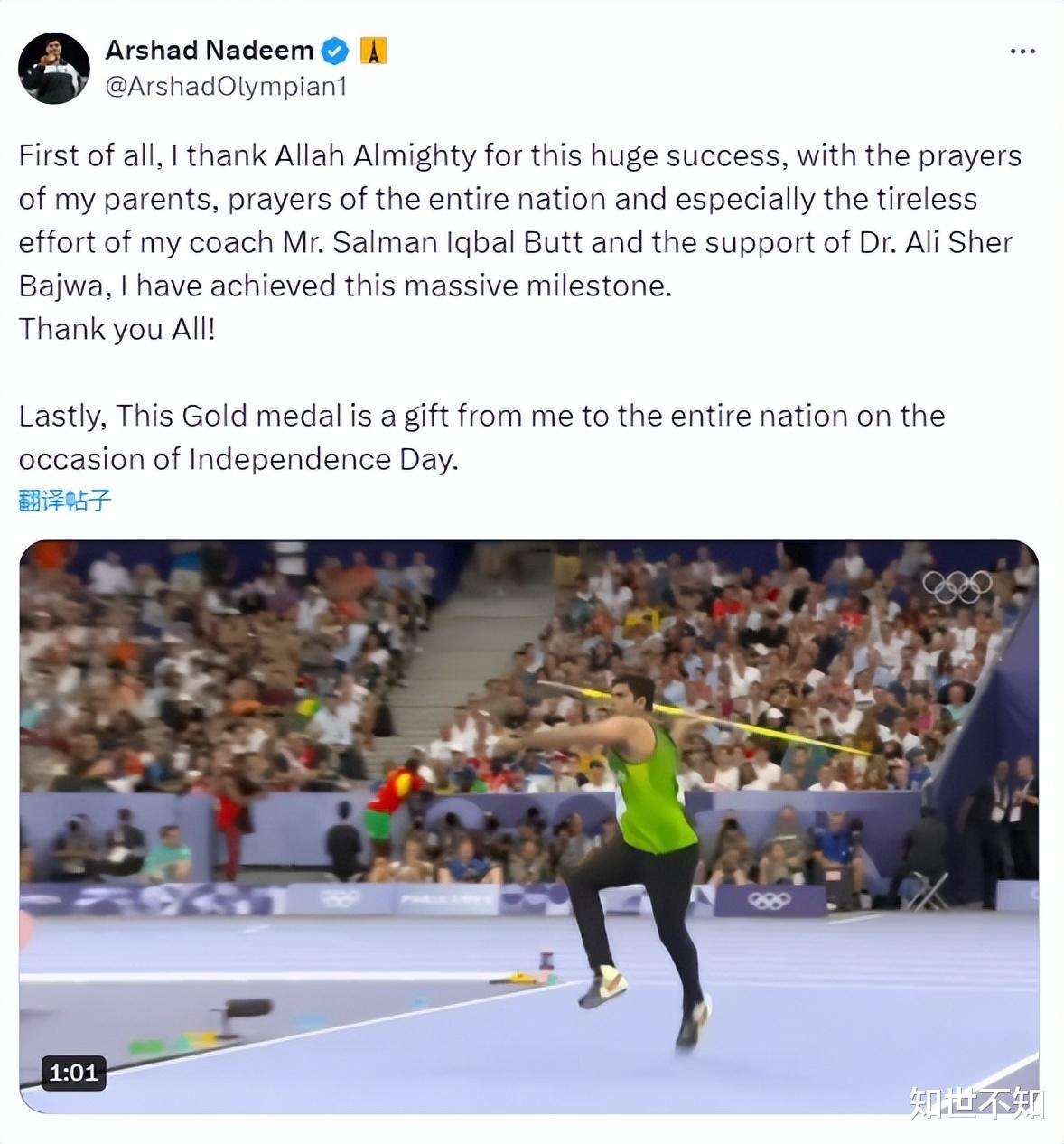Viewport: 1064px width, 1144px height.
Task: Click the Olympic rings on right trackside board
Action: coord(770,900)
